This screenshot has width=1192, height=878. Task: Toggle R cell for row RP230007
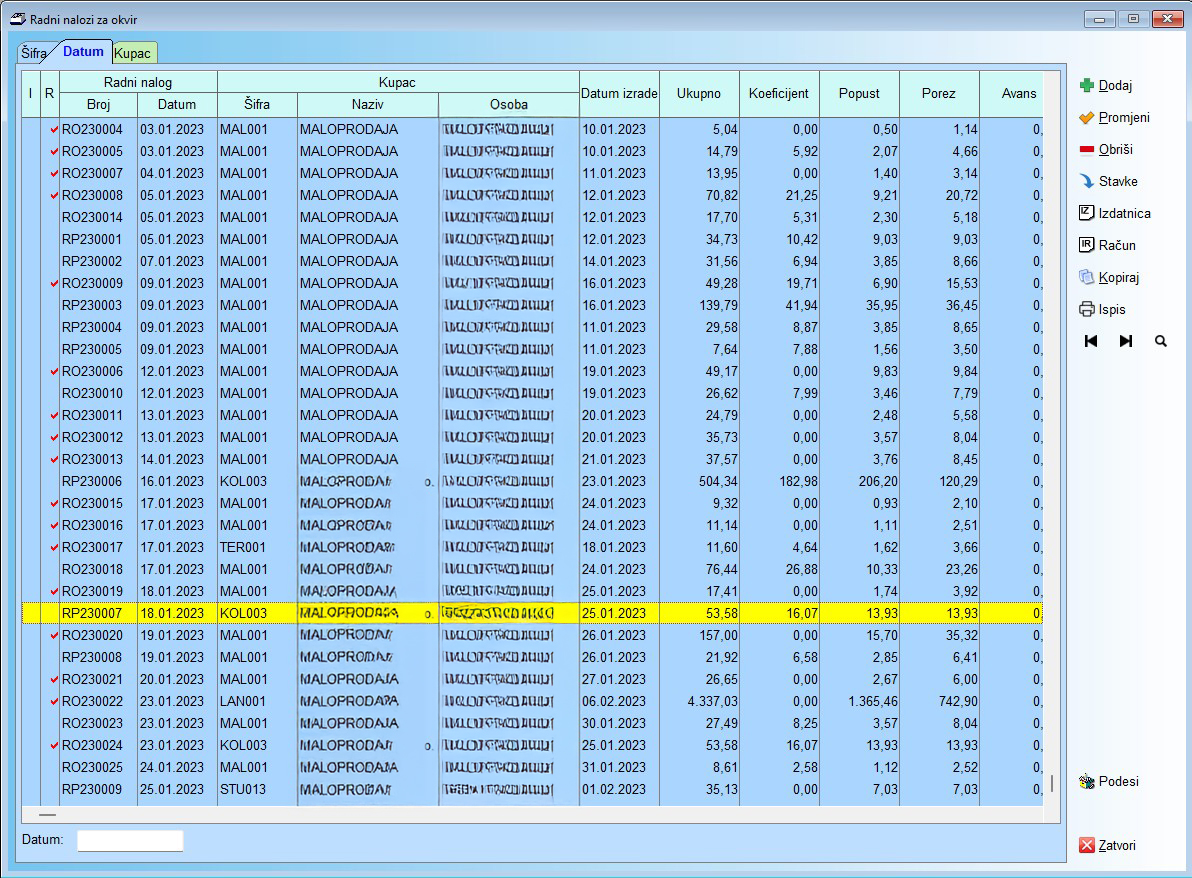(50, 613)
